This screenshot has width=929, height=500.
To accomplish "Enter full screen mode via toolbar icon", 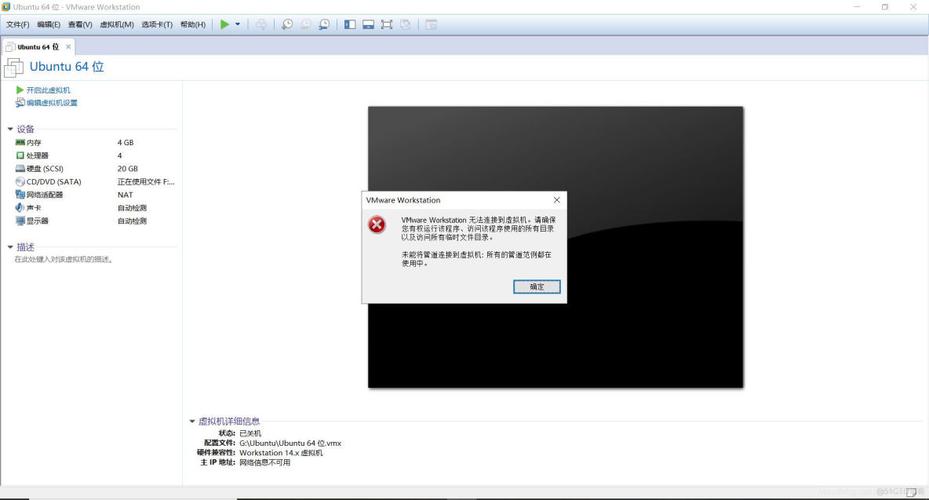I will [387, 24].
